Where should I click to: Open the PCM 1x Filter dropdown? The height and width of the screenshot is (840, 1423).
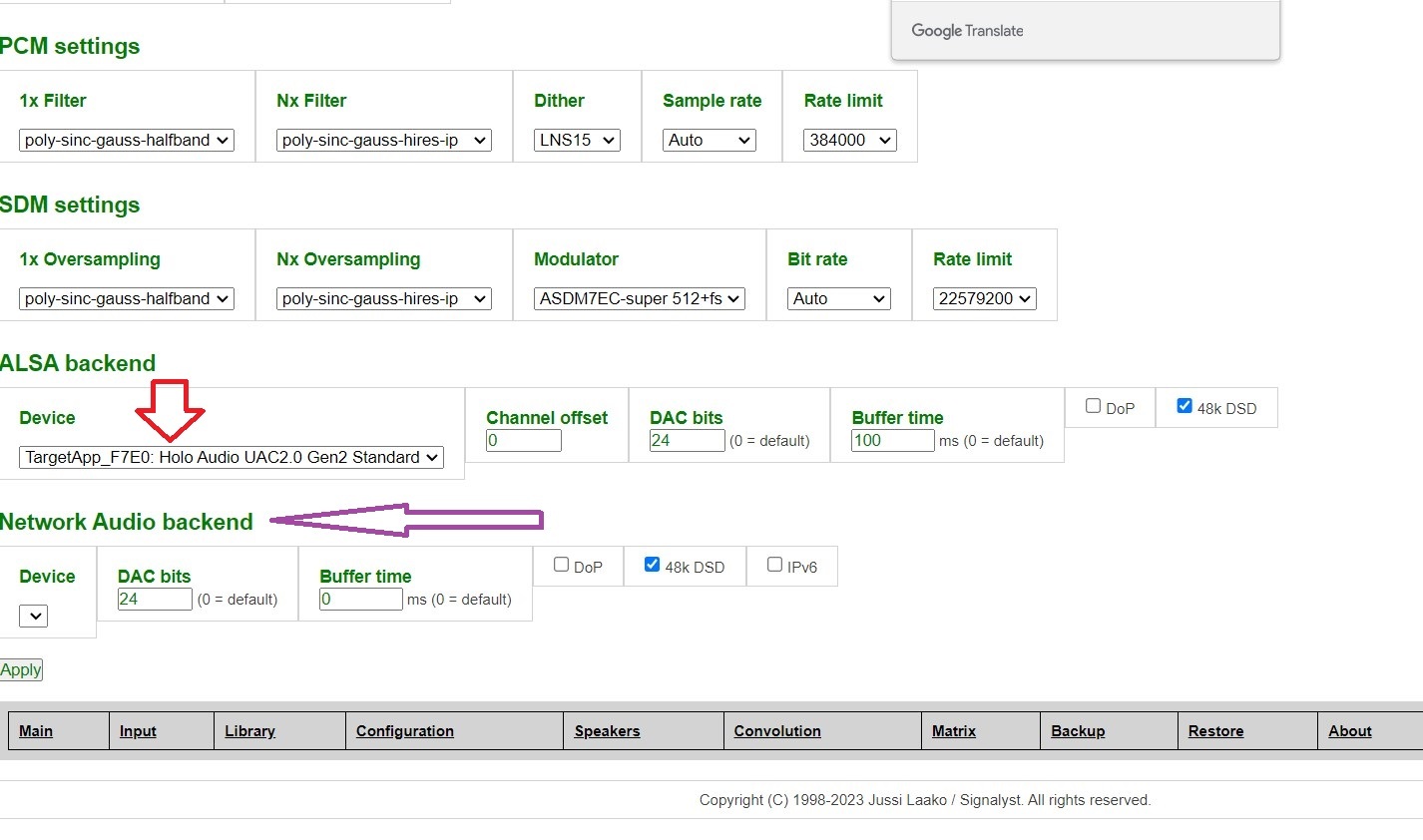pyautogui.click(x=127, y=141)
